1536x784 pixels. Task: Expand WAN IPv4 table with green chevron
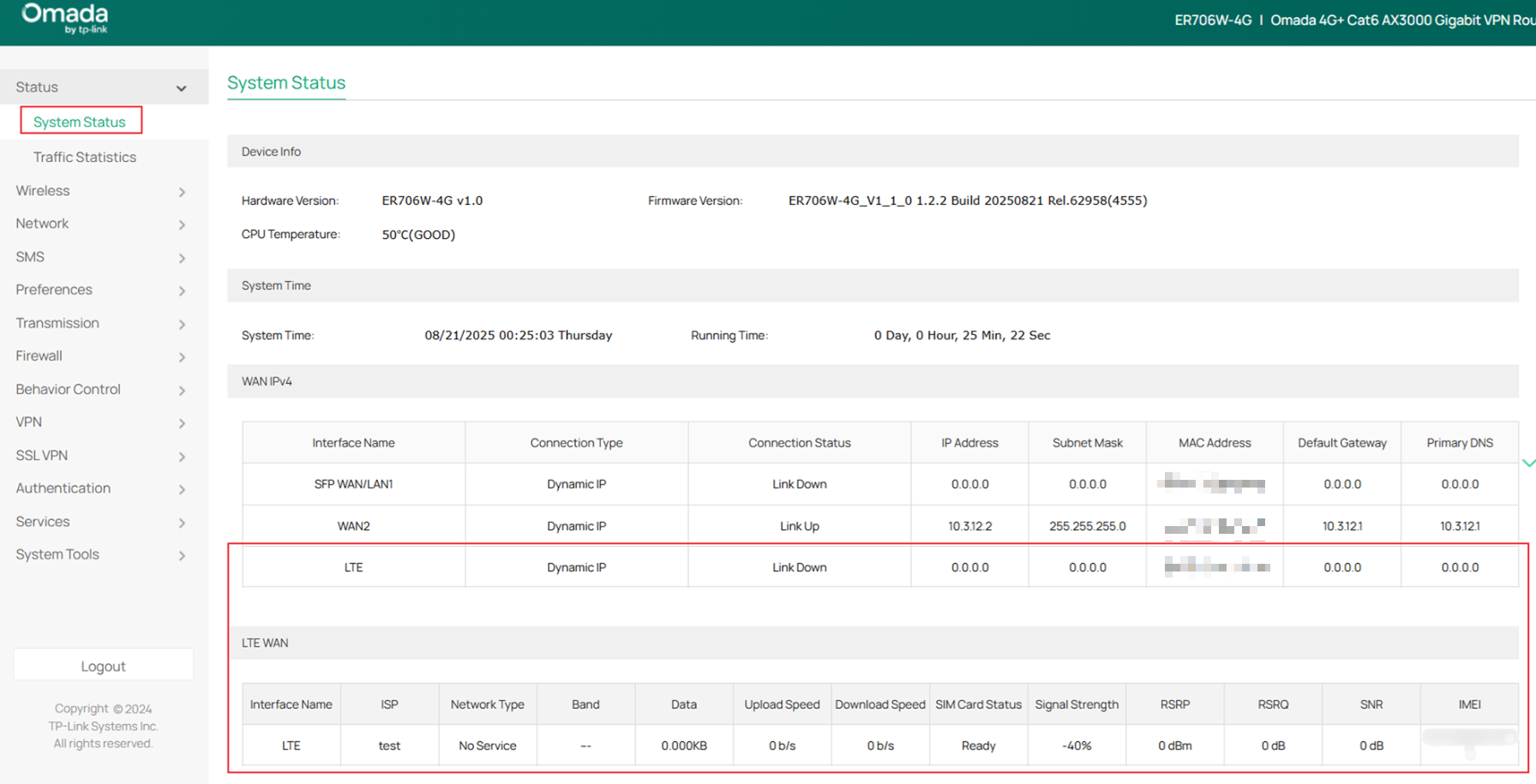point(1528,463)
